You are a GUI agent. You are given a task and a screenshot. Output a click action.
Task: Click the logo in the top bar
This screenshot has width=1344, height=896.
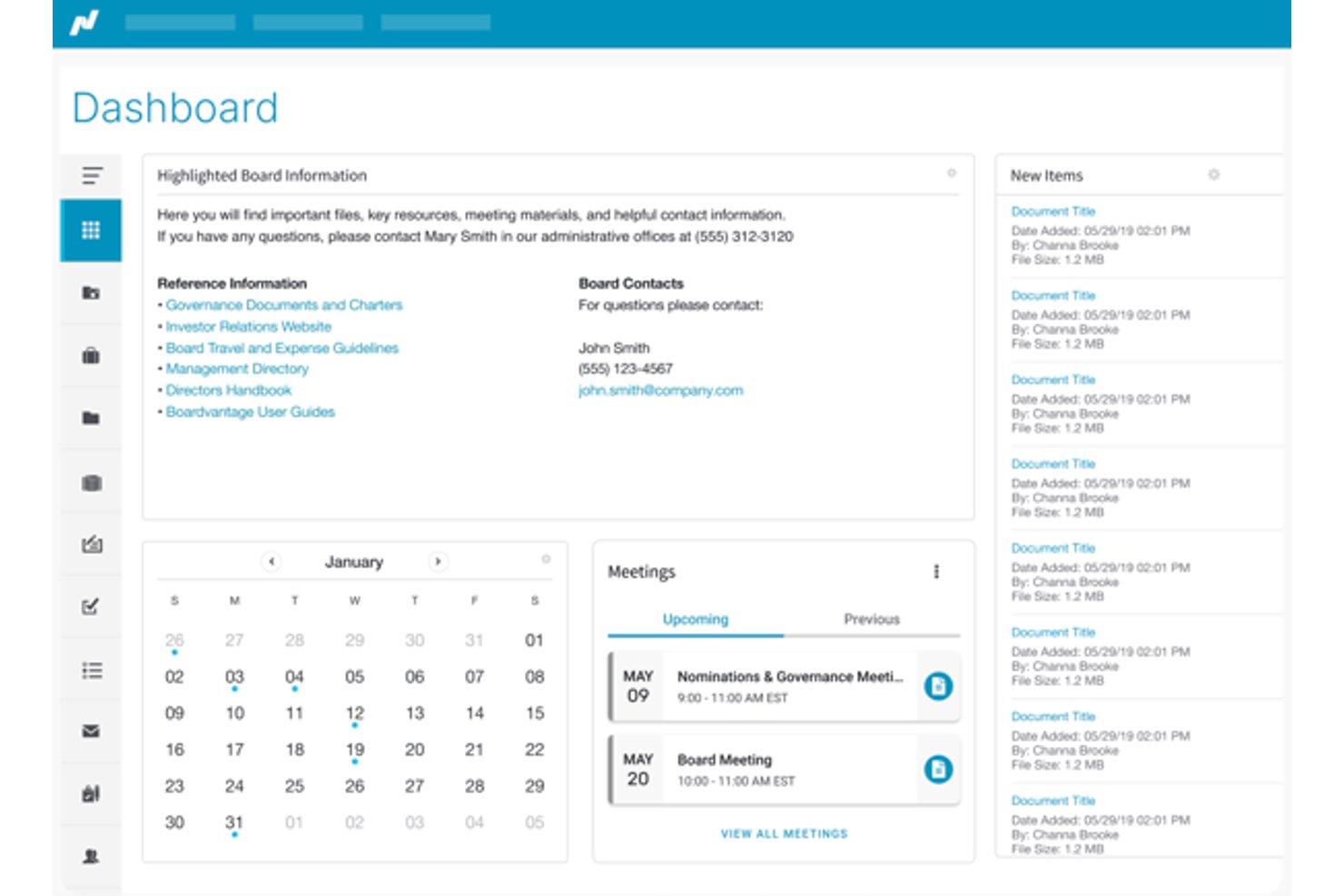click(84, 22)
